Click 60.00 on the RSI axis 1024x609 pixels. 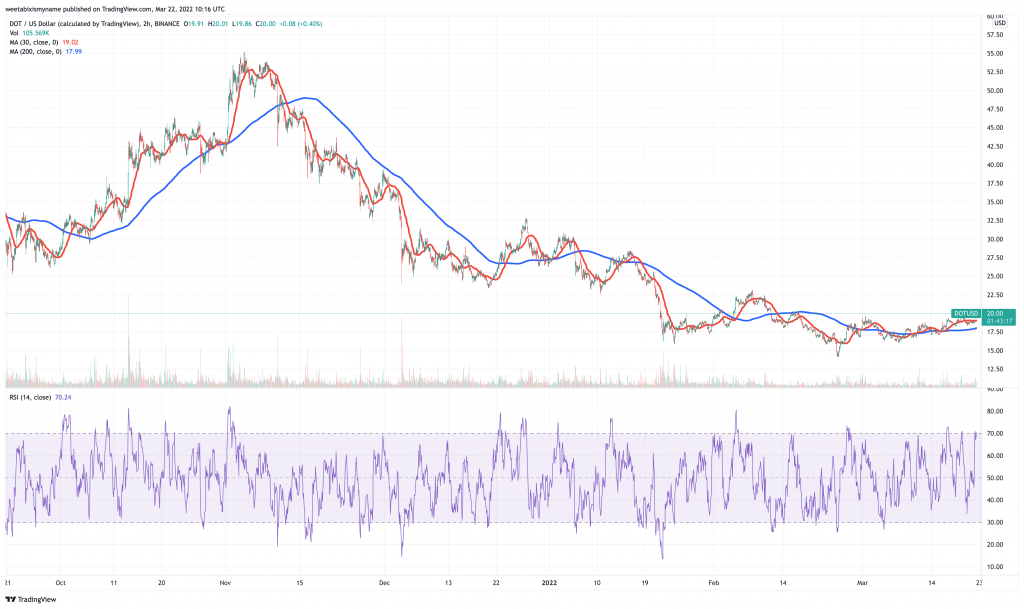(x=995, y=456)
